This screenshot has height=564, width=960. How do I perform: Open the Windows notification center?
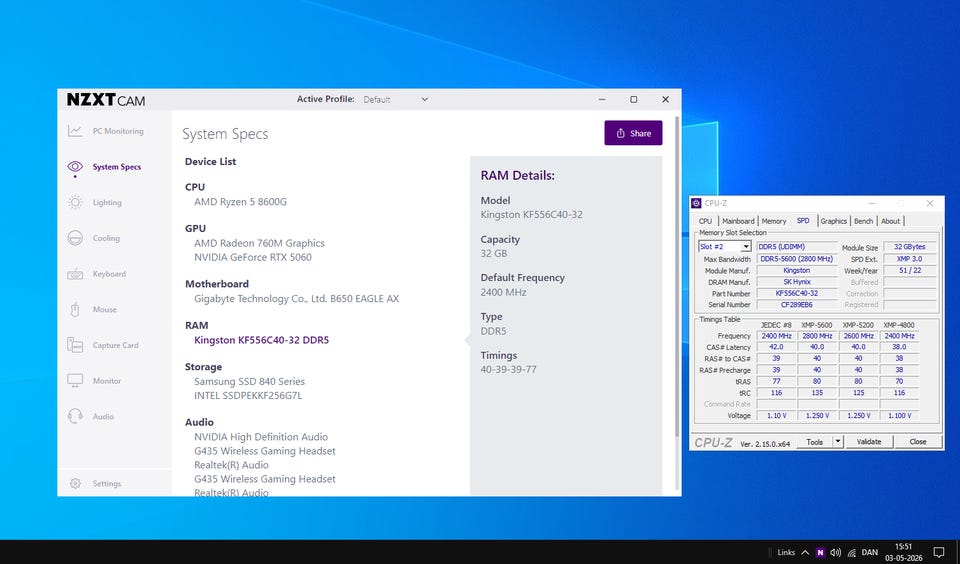pos(939,552)
